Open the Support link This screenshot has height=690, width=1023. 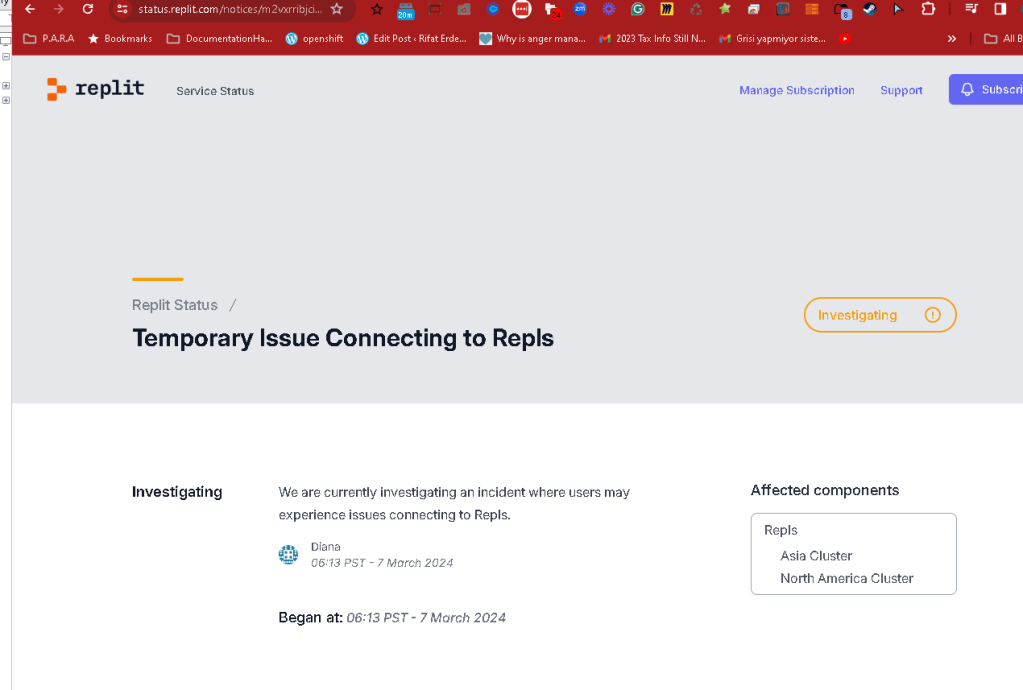coord(901,90)
